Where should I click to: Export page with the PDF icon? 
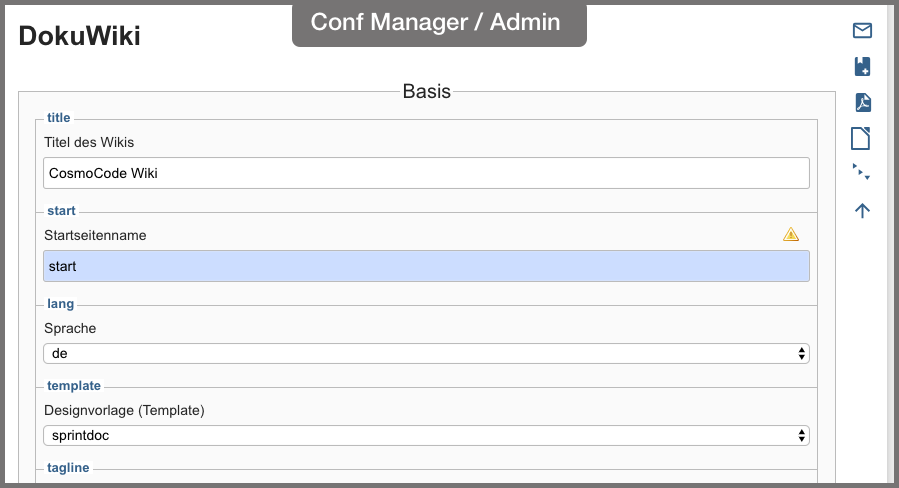[x=862, y=102]
